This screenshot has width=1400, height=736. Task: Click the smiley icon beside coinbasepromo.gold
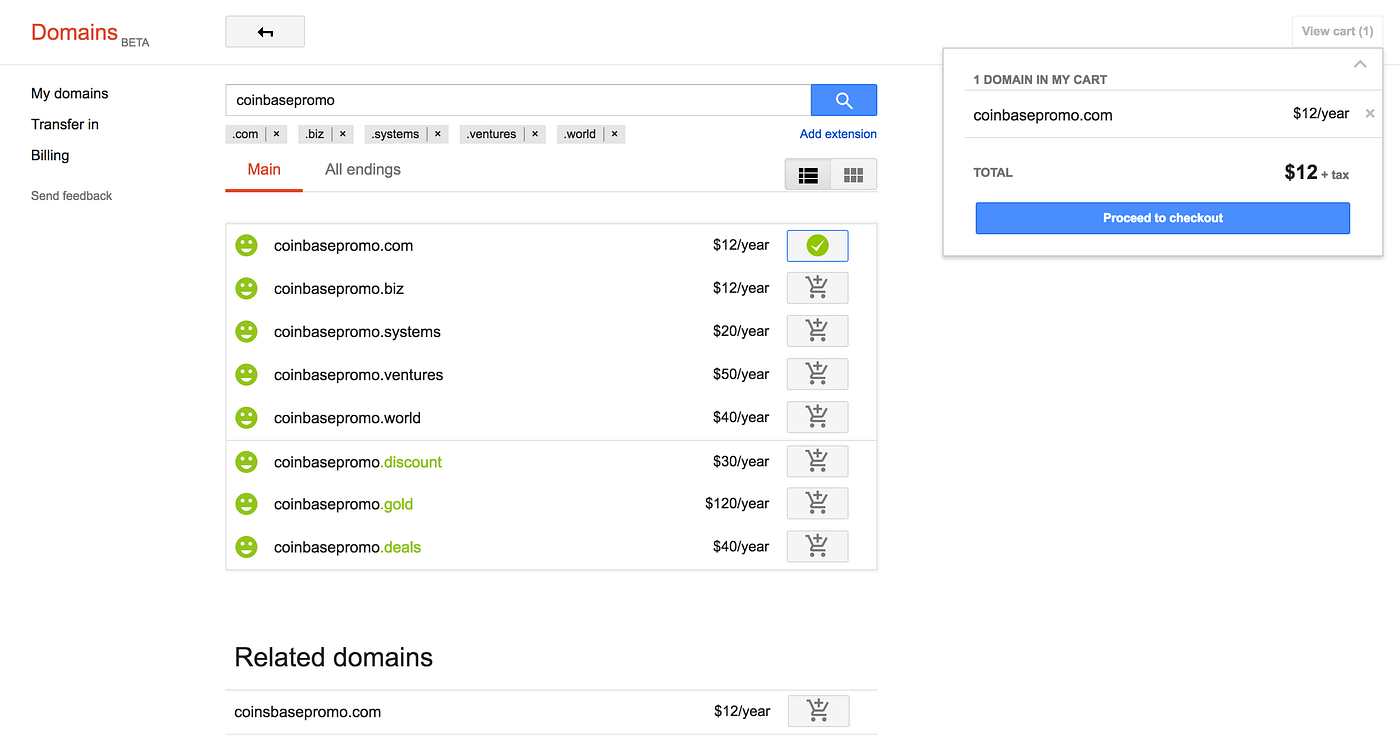246,504
